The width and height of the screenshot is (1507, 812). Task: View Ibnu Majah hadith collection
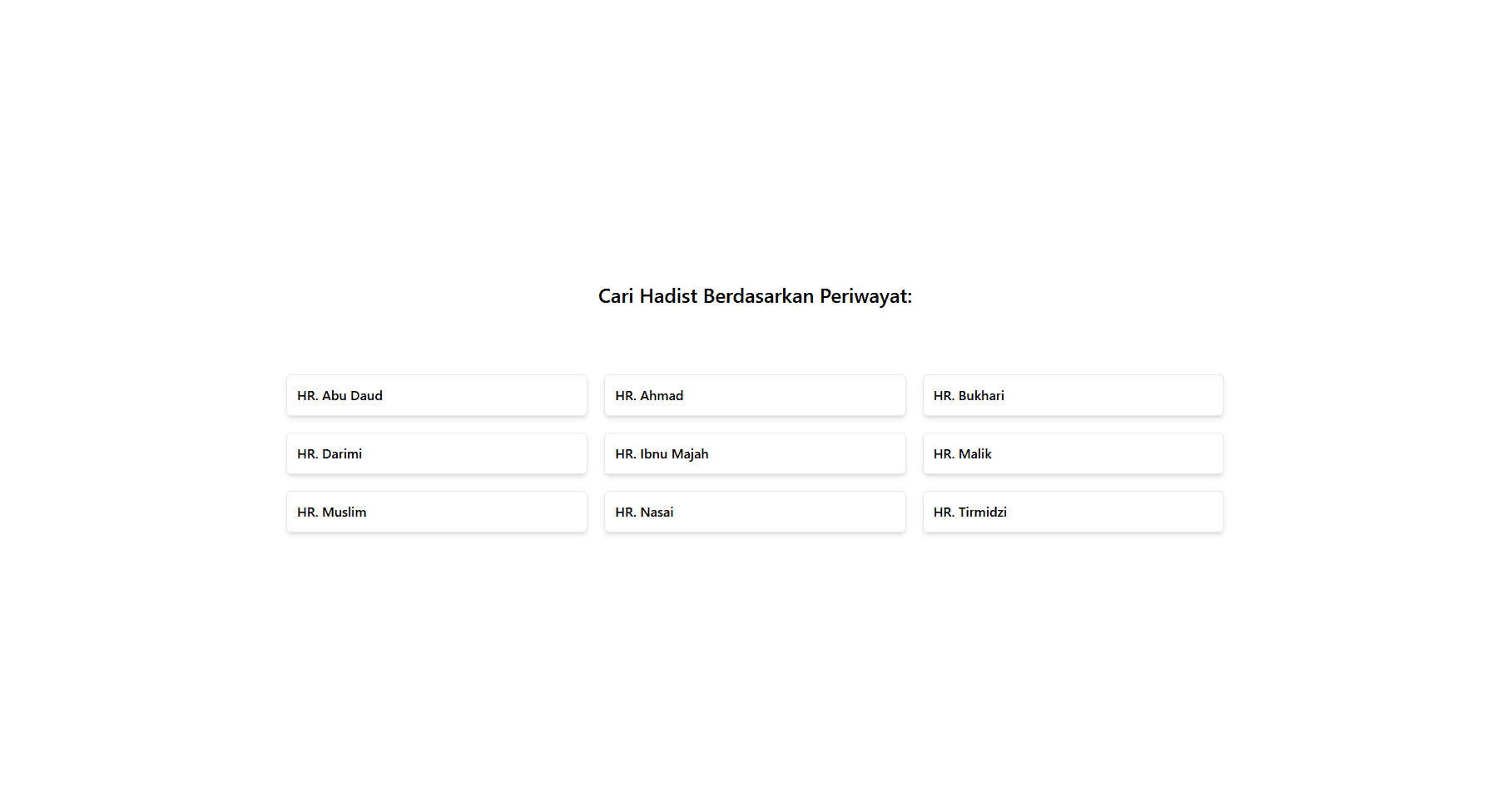click(x=754, y=453)
